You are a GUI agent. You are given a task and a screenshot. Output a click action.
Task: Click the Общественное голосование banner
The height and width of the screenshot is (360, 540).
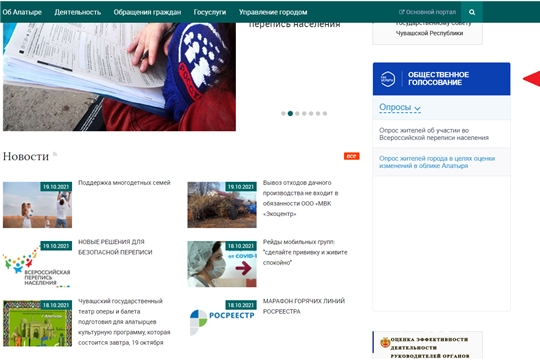(441, 79)
